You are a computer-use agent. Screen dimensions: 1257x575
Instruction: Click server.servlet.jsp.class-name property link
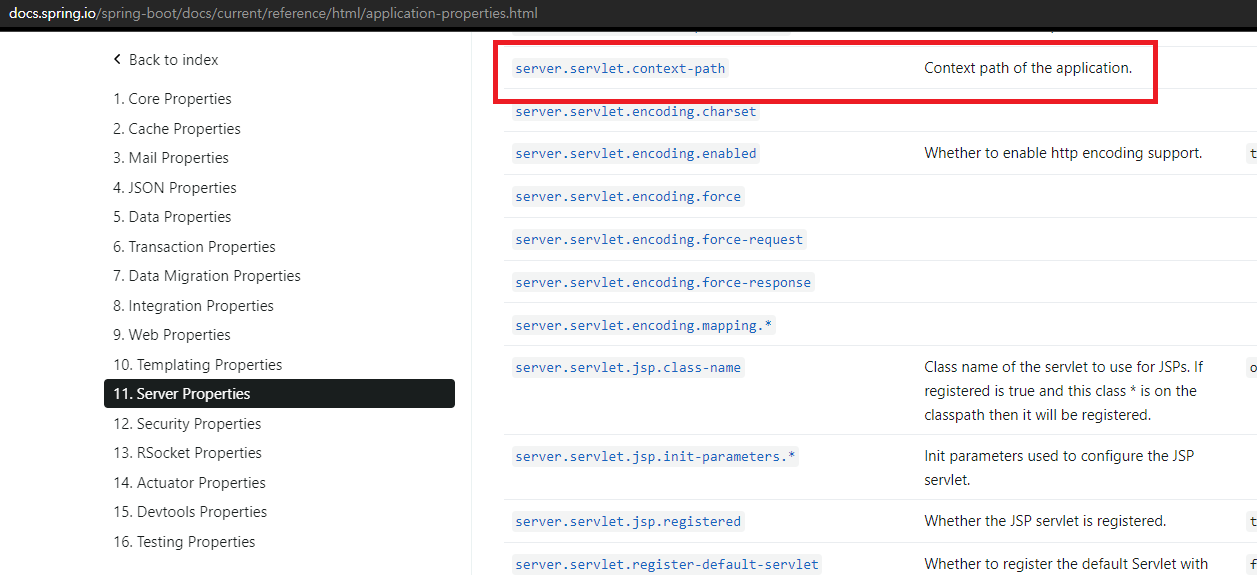point(628,368)
